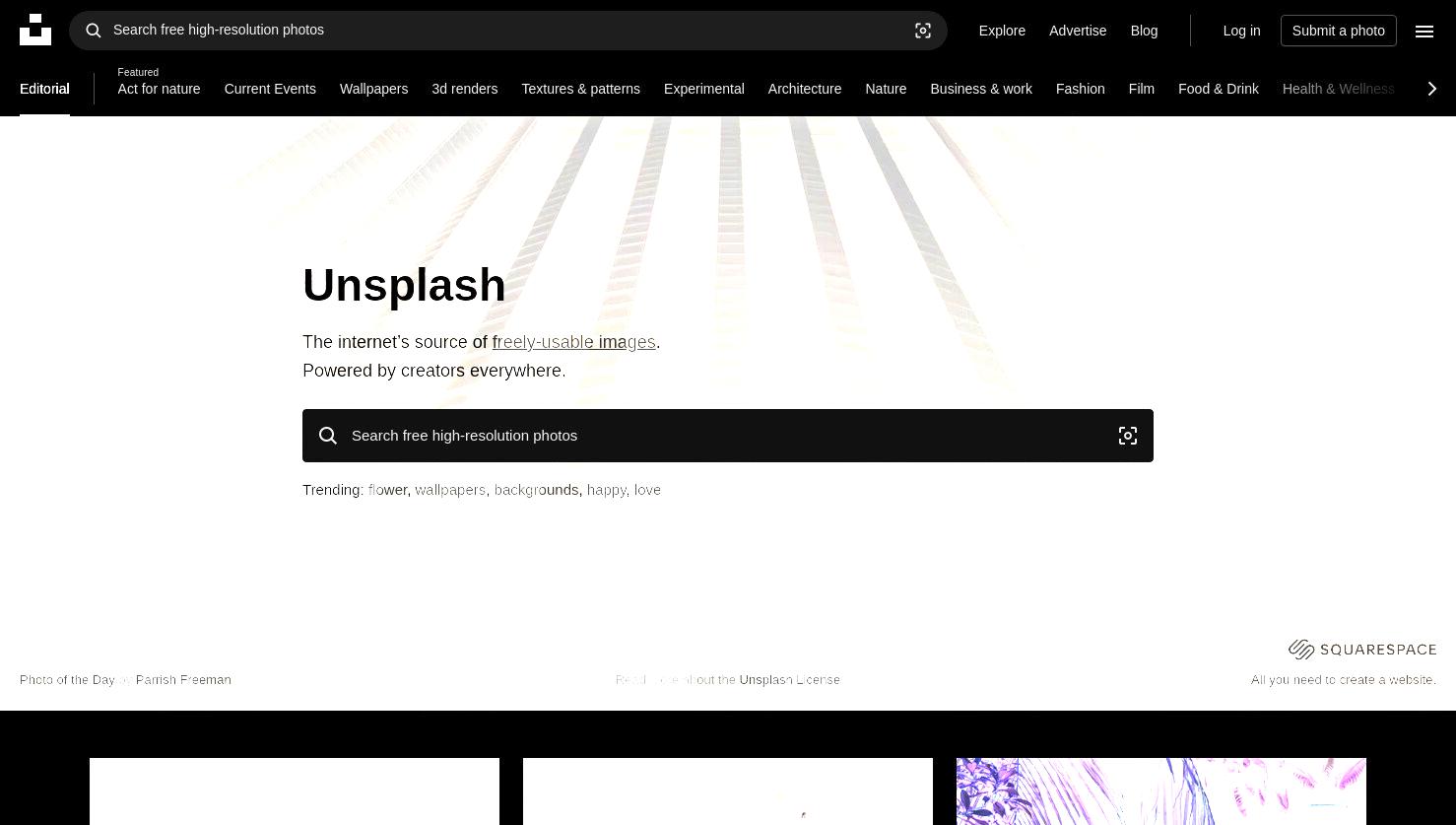
Task: Click trending term love
Action: click(x=647, y=490)
